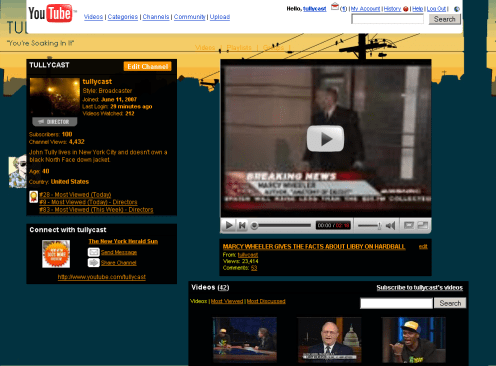Go to My Account link
The height and width of the screenshot is (366, 496).
pyautogui.click(x=365, y=9)
